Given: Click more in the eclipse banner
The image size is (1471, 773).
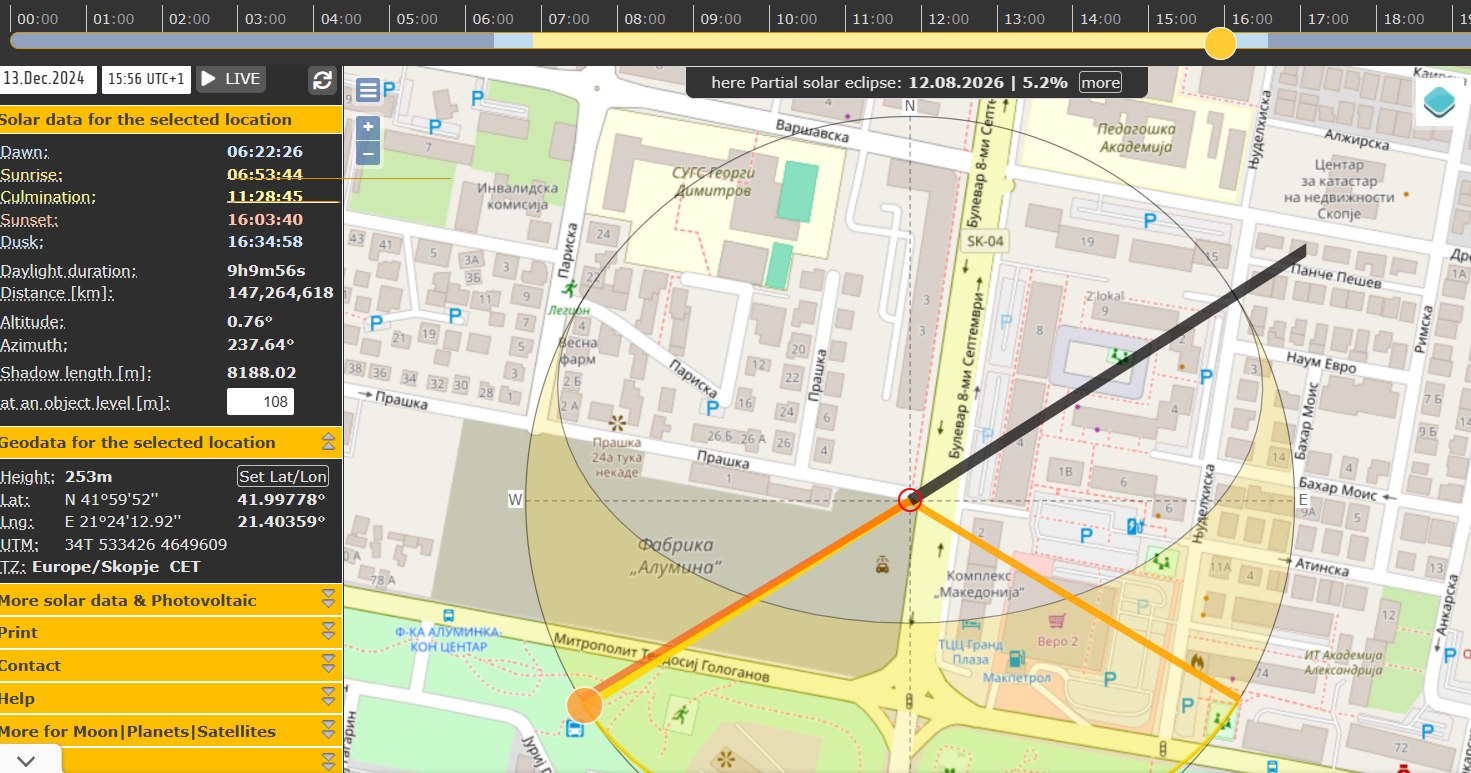Looking at the screenshot, I should pyautogui.click(x=1100, y=82).
